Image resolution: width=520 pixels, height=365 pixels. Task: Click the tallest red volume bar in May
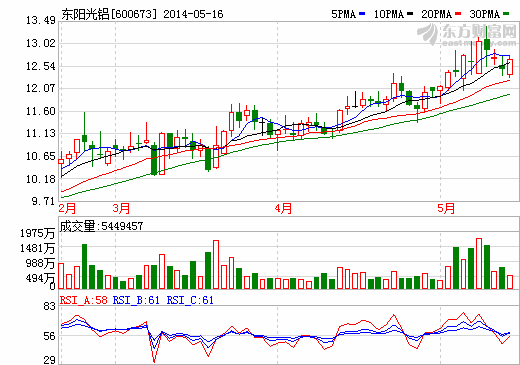(x=479, y=264)
